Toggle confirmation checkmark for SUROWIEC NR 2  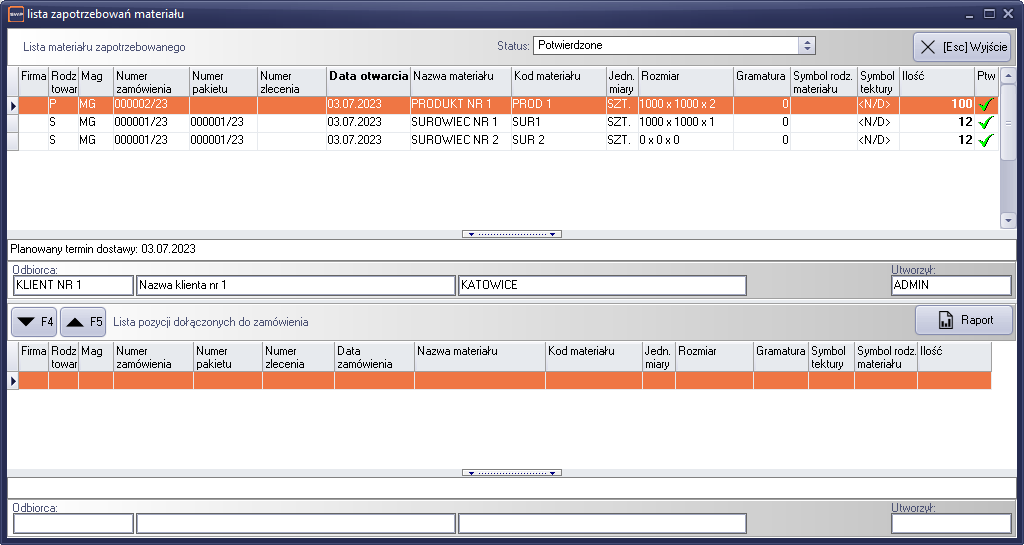986,141
